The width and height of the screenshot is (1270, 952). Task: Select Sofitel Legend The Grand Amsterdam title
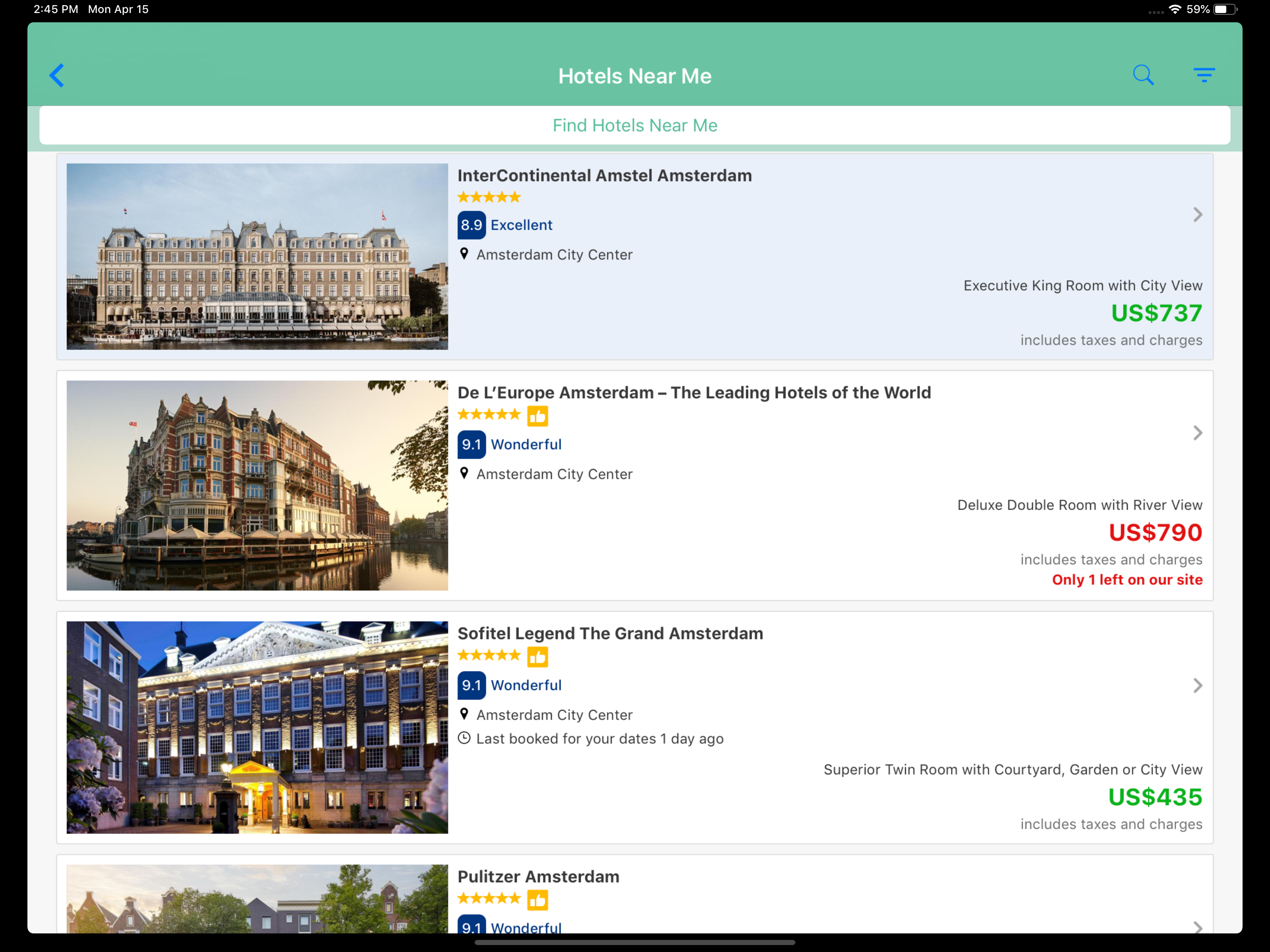(x=610, y=633)
